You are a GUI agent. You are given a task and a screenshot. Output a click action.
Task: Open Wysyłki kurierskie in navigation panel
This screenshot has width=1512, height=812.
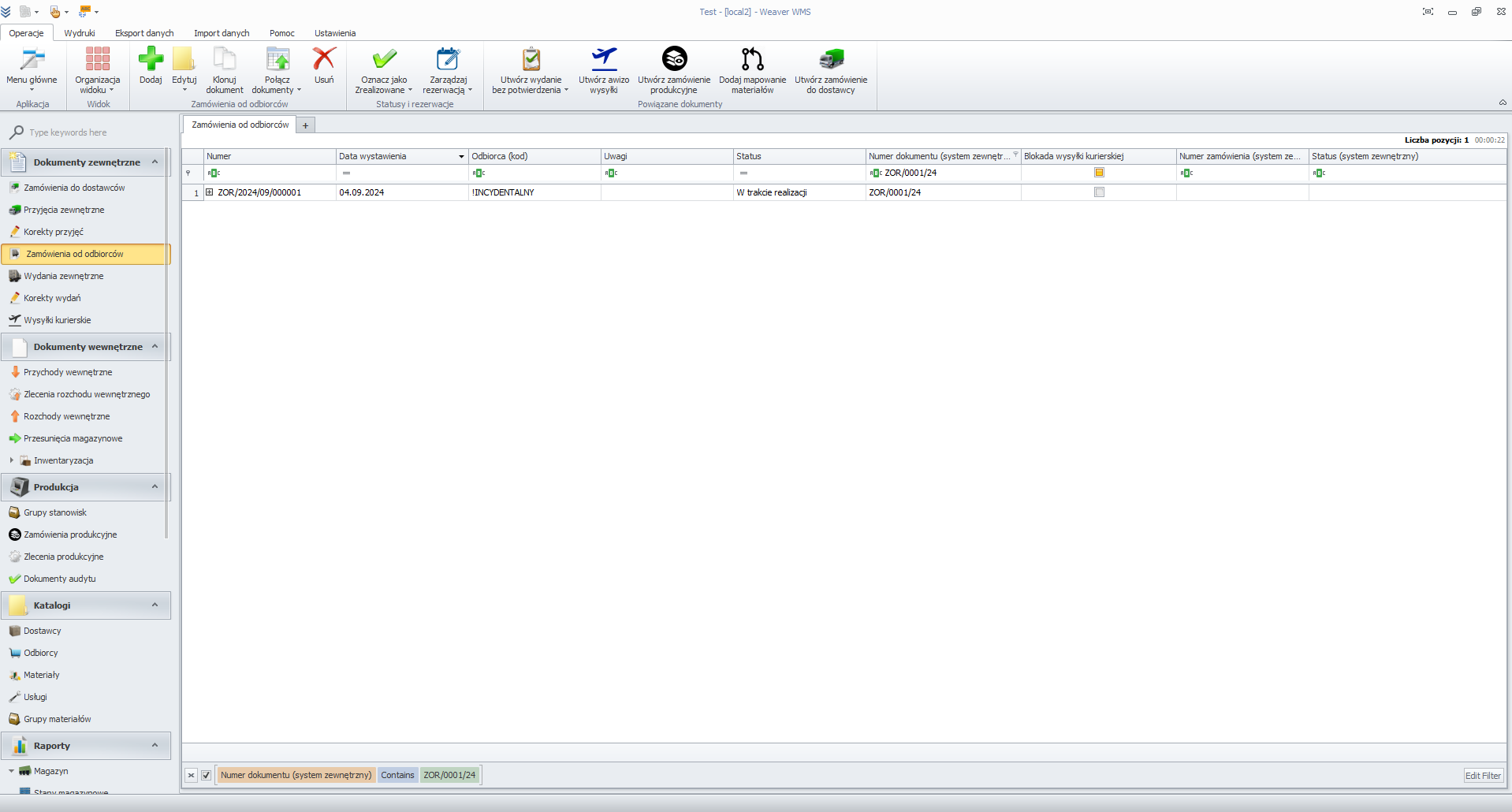(58, 320)
